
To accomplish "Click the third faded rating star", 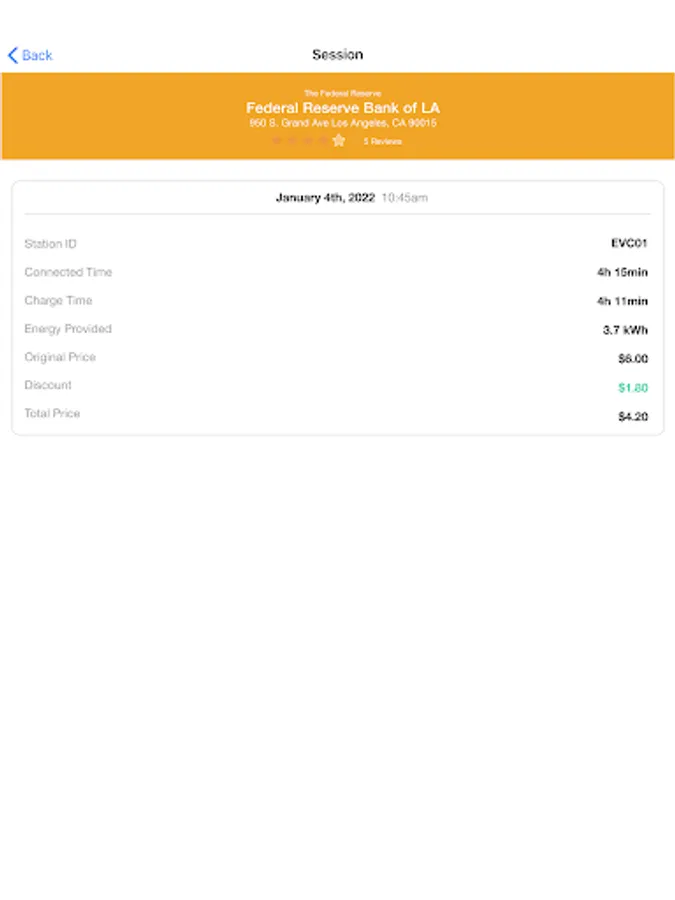I will click(307, 141).
